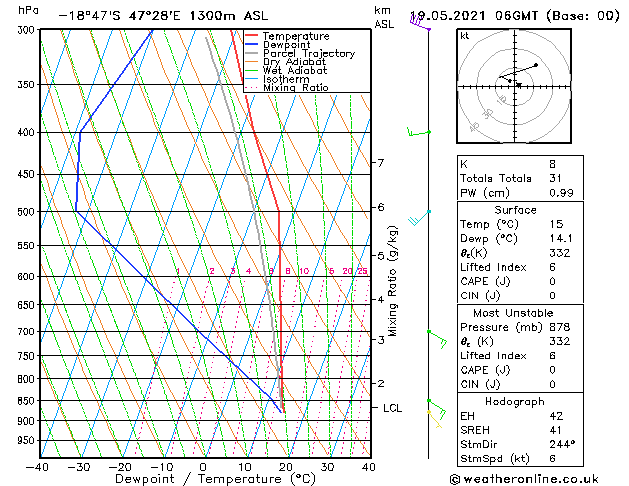Select the Temperature legend label
629x486 pixels.
296,36
